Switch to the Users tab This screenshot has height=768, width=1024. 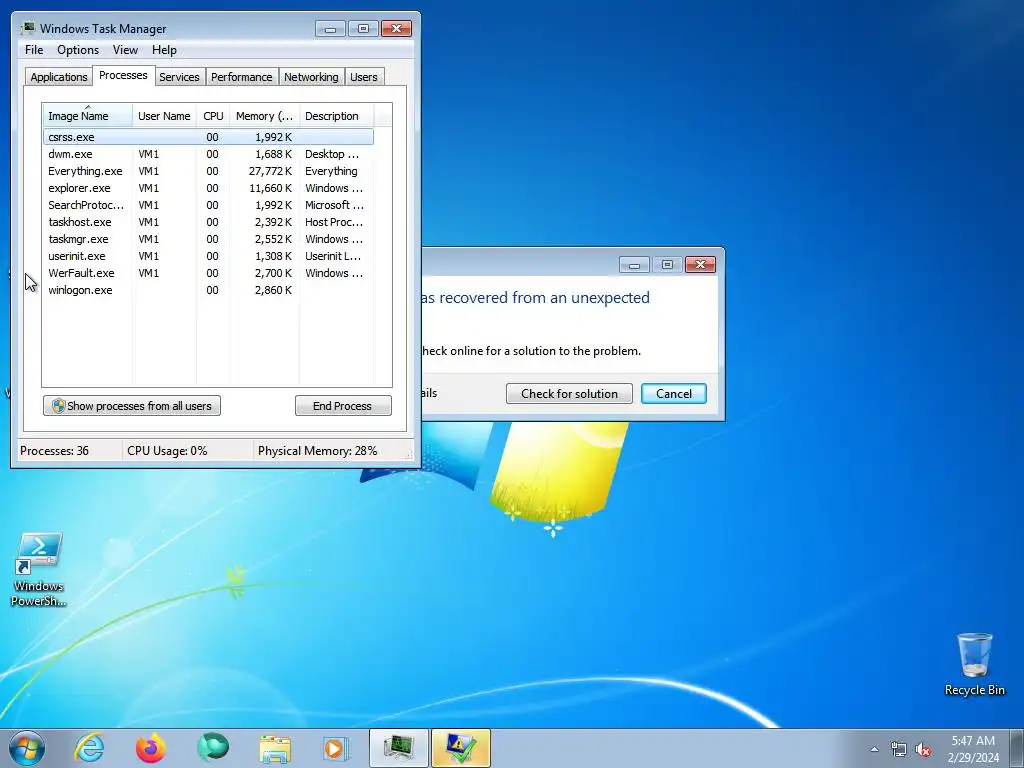pyautogui.click(x=364, y=77)
